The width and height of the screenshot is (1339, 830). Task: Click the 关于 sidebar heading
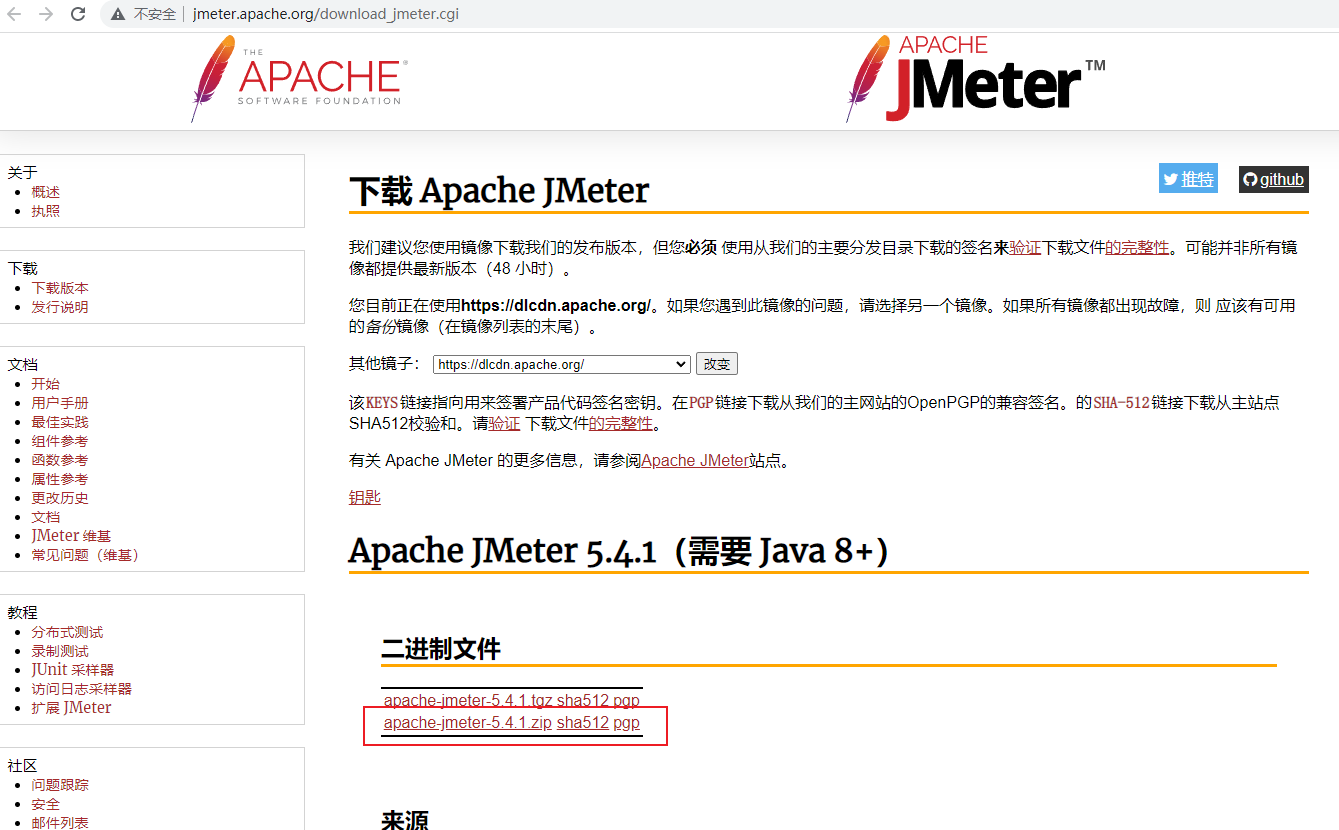(x=22, y=173)
